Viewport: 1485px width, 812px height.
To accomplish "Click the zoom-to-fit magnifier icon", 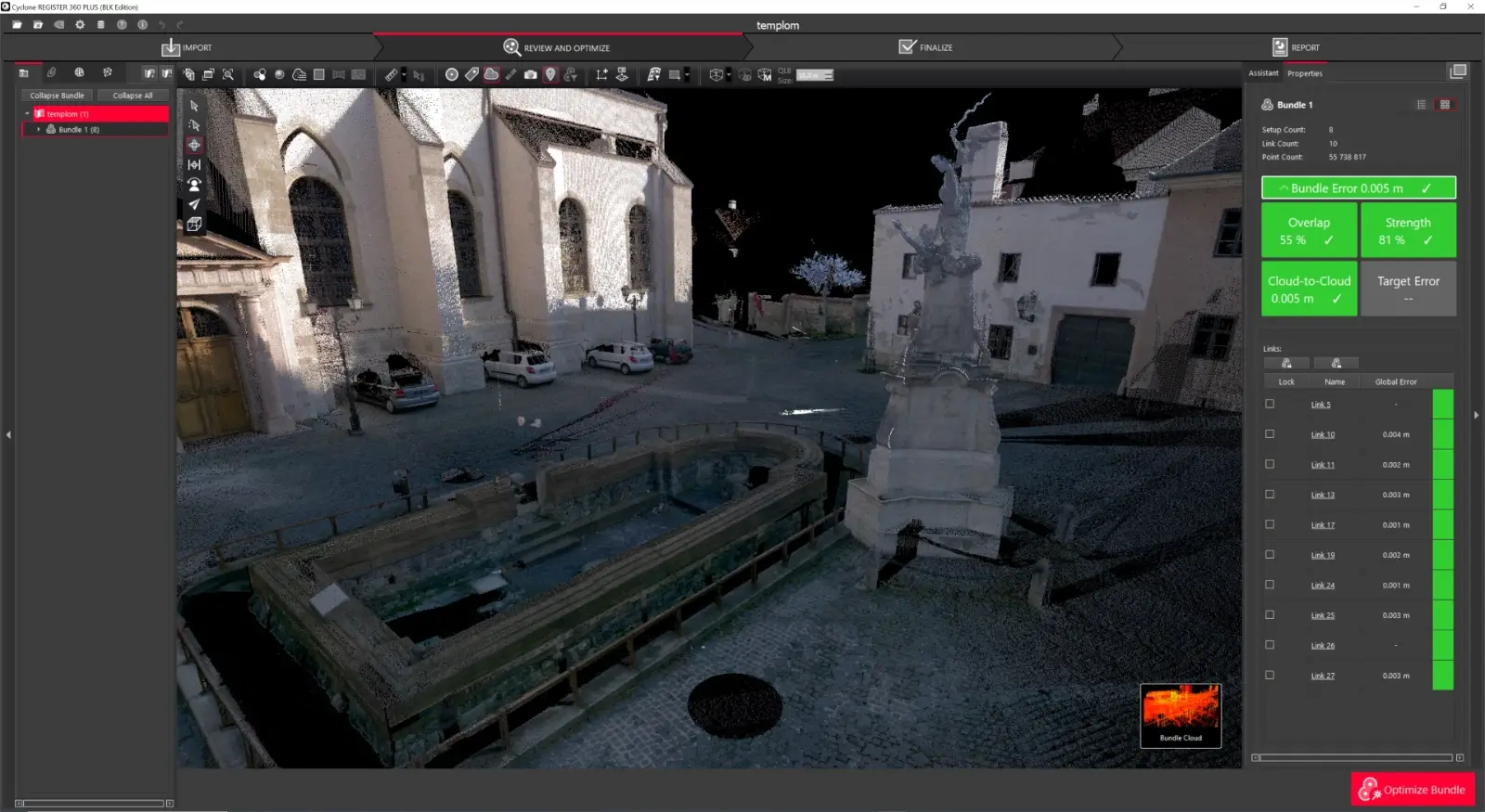I will 228,75.
